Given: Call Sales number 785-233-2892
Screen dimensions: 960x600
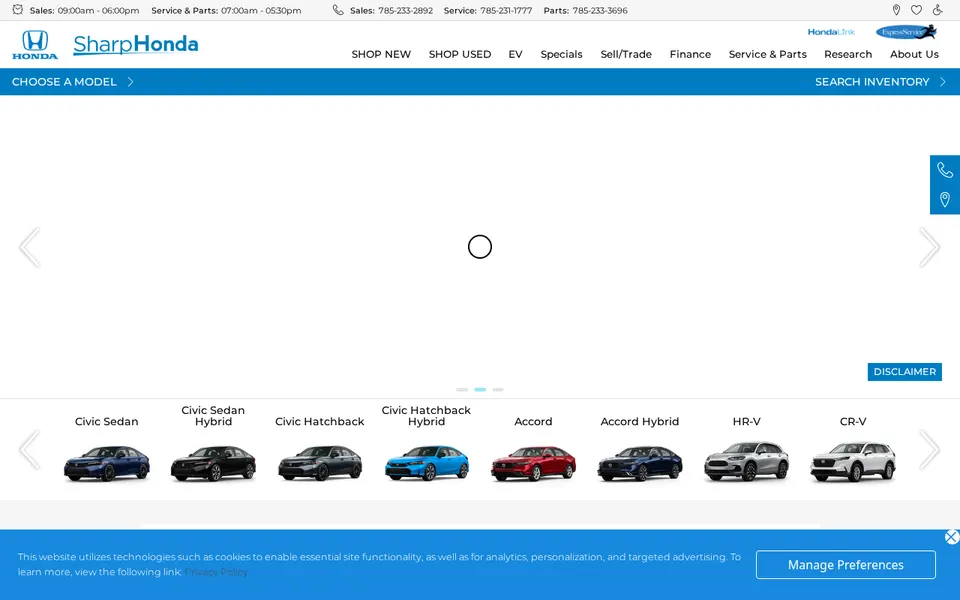Looking at the screenshot, I should click(x=405, y=10).
